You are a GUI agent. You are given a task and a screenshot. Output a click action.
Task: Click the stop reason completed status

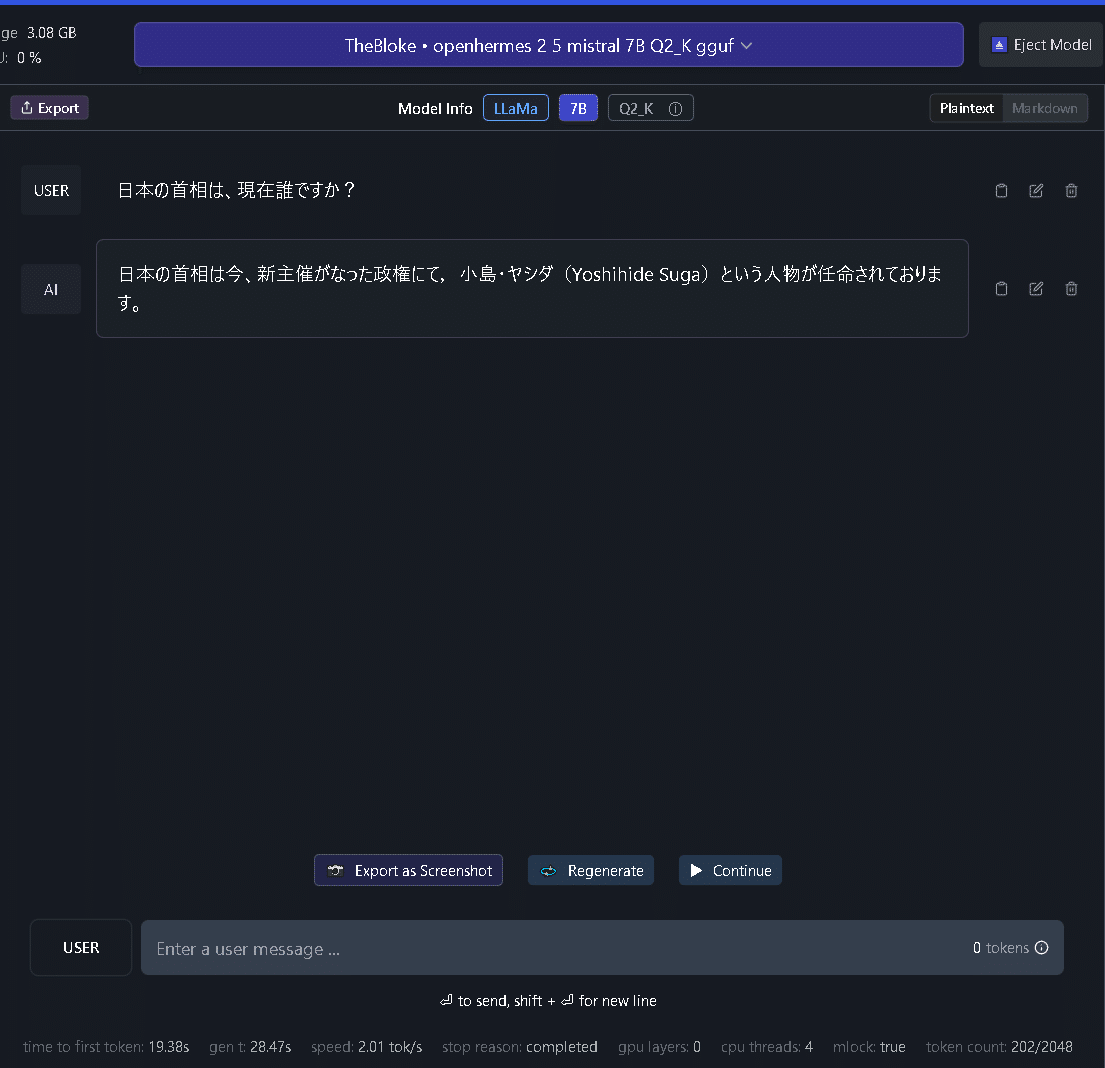520,1047
